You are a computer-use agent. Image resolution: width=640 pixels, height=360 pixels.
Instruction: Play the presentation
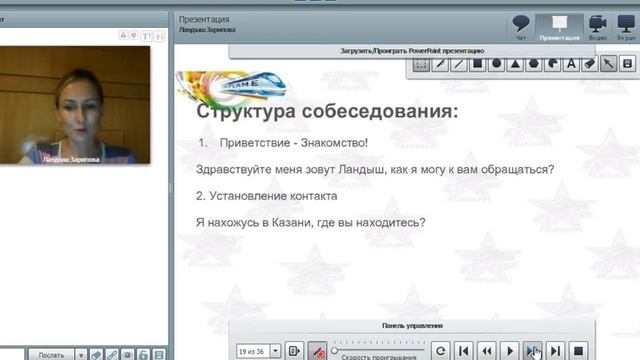point(510,351)
